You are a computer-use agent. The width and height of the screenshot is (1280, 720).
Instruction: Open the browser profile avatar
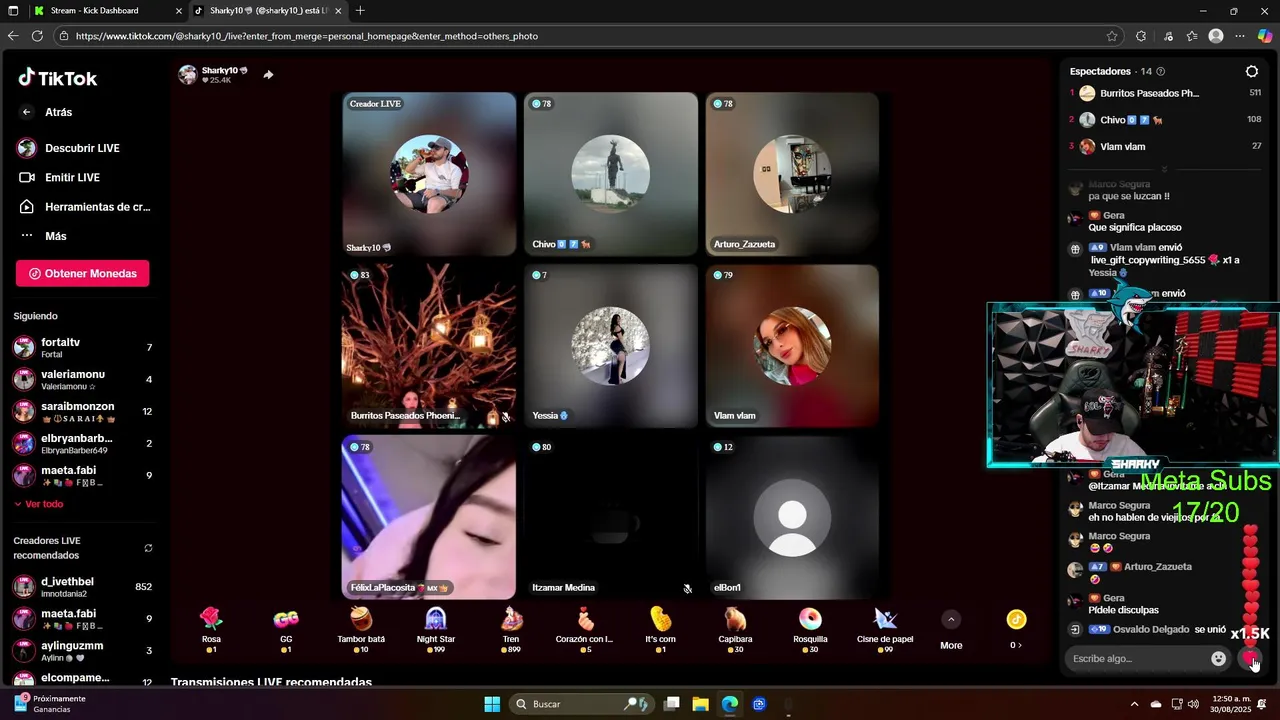point(1216,36)
